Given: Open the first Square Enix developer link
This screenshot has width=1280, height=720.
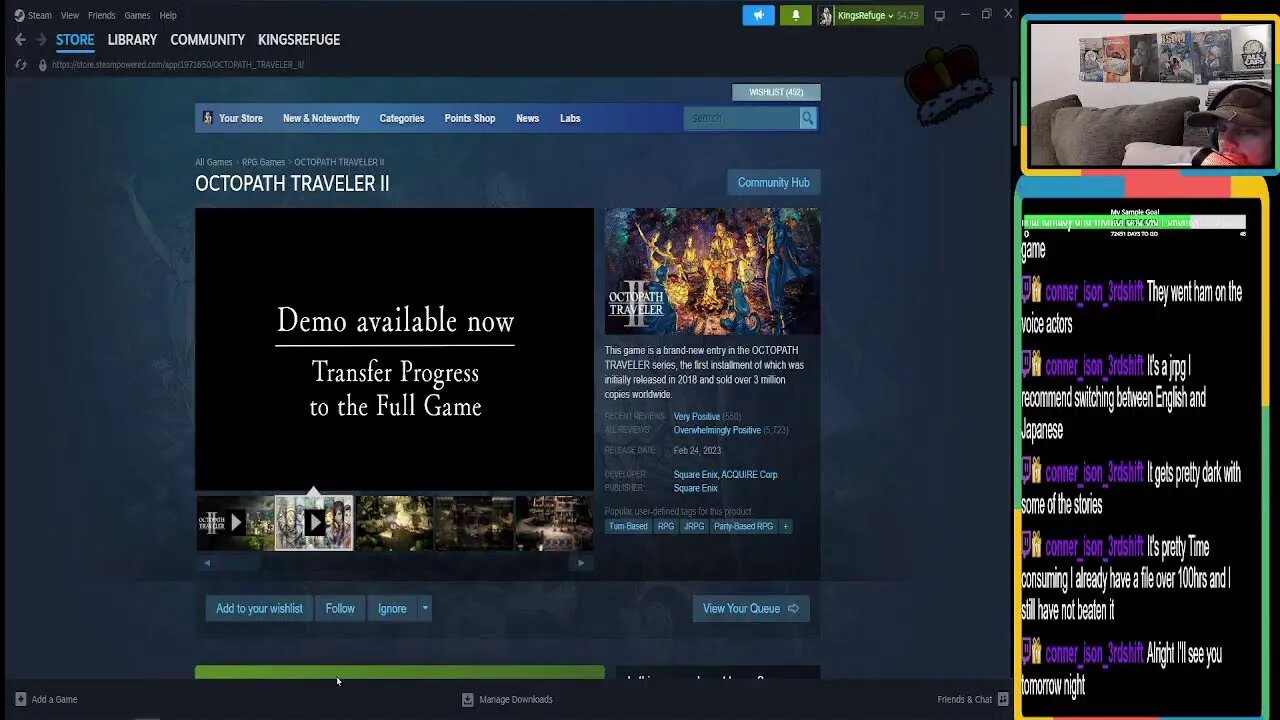Looking at the screenshot, I should coord(695,474).
